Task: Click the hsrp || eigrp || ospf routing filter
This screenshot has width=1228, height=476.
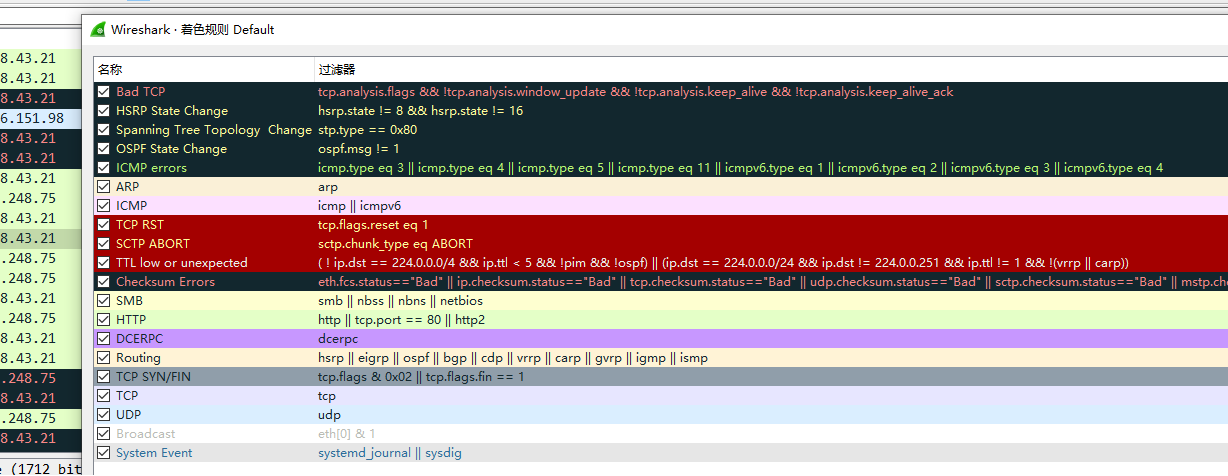Action: pos(514,358)
